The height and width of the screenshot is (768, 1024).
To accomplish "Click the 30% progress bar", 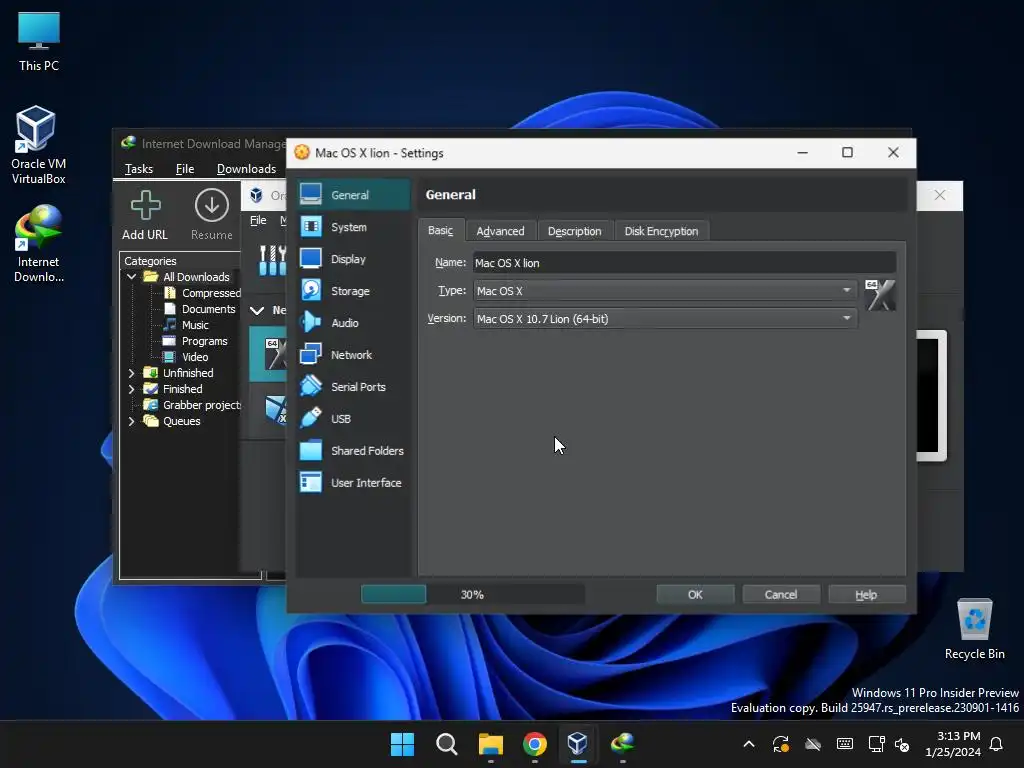I will click(x=473, y=594).
